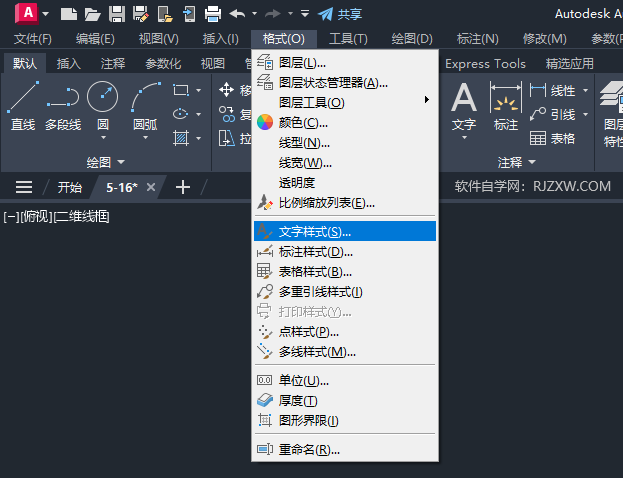The image size is (623, 478).
Task: Open 图层工具(O) submenu
Action: pos(345,103)
